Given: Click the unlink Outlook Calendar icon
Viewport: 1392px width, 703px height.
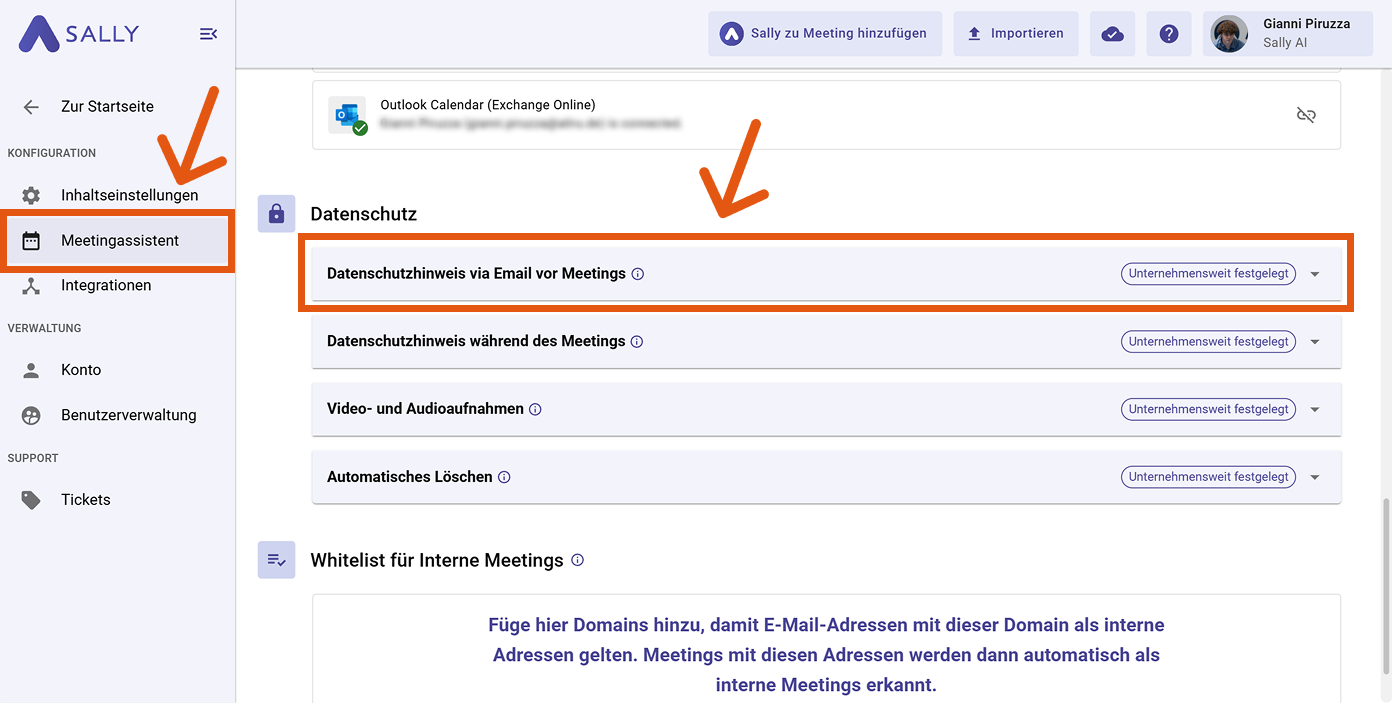Looking at the screenshot, I should (1305, 115).
